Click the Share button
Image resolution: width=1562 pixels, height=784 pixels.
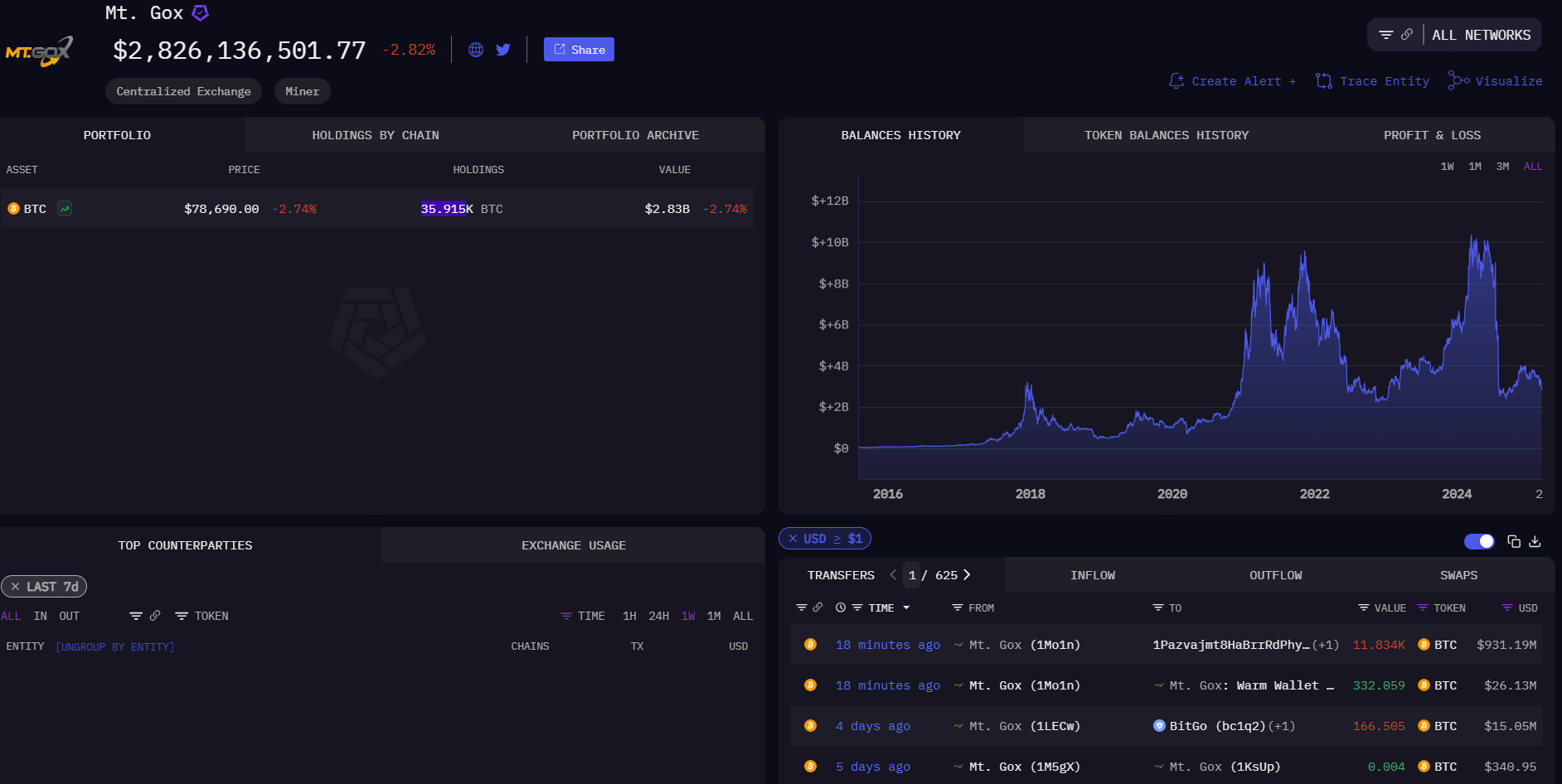click(x=579, y=50)
